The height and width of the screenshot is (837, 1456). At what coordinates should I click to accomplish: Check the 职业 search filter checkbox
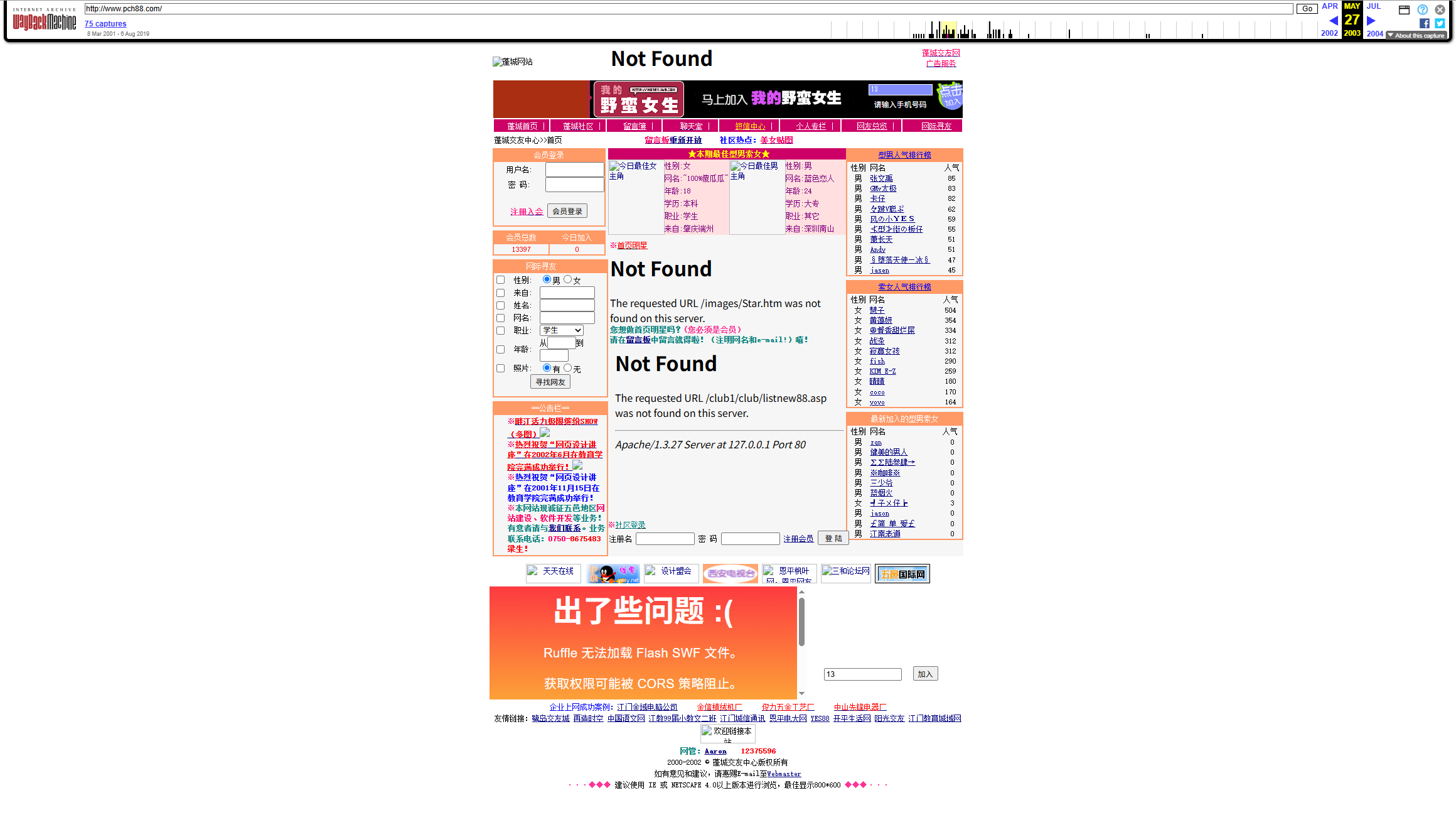pos(500,330)
